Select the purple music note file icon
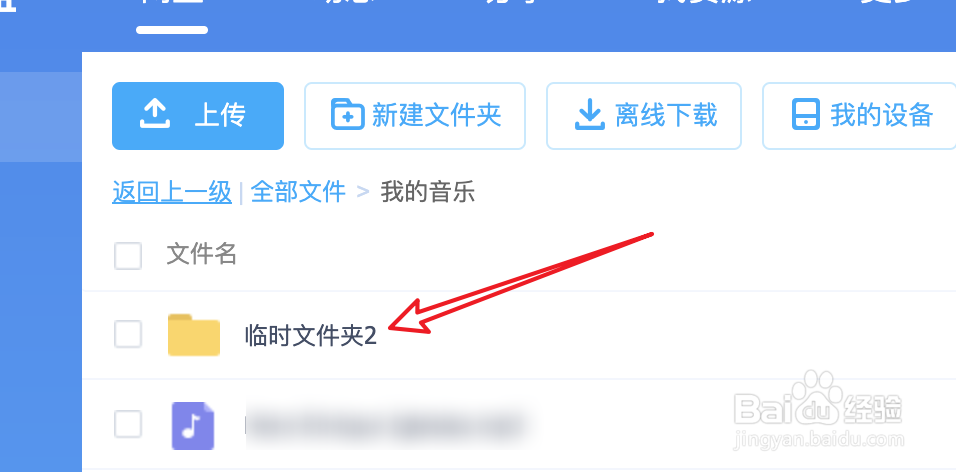Viewport: 956px width, 472px height. 193,426
